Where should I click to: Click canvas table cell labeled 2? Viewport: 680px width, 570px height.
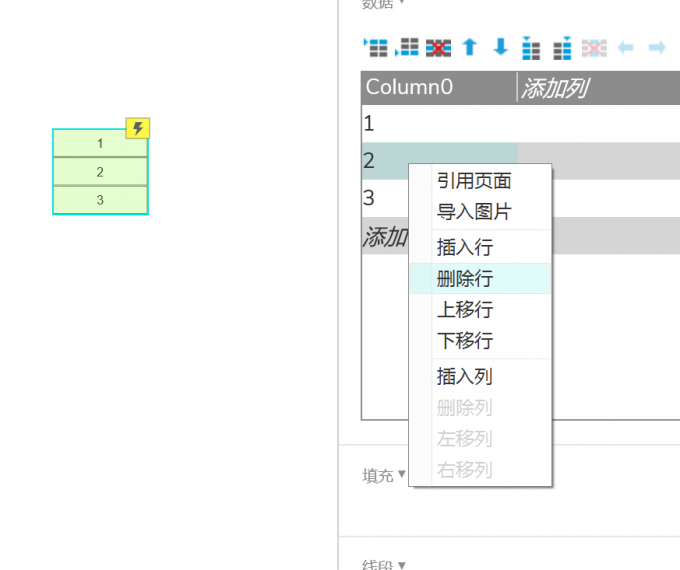[x=100, y=172]
